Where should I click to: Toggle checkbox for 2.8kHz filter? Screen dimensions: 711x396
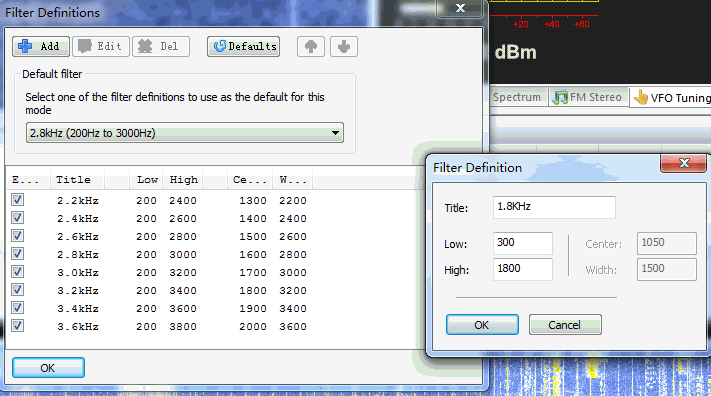(x=18, y=254)
